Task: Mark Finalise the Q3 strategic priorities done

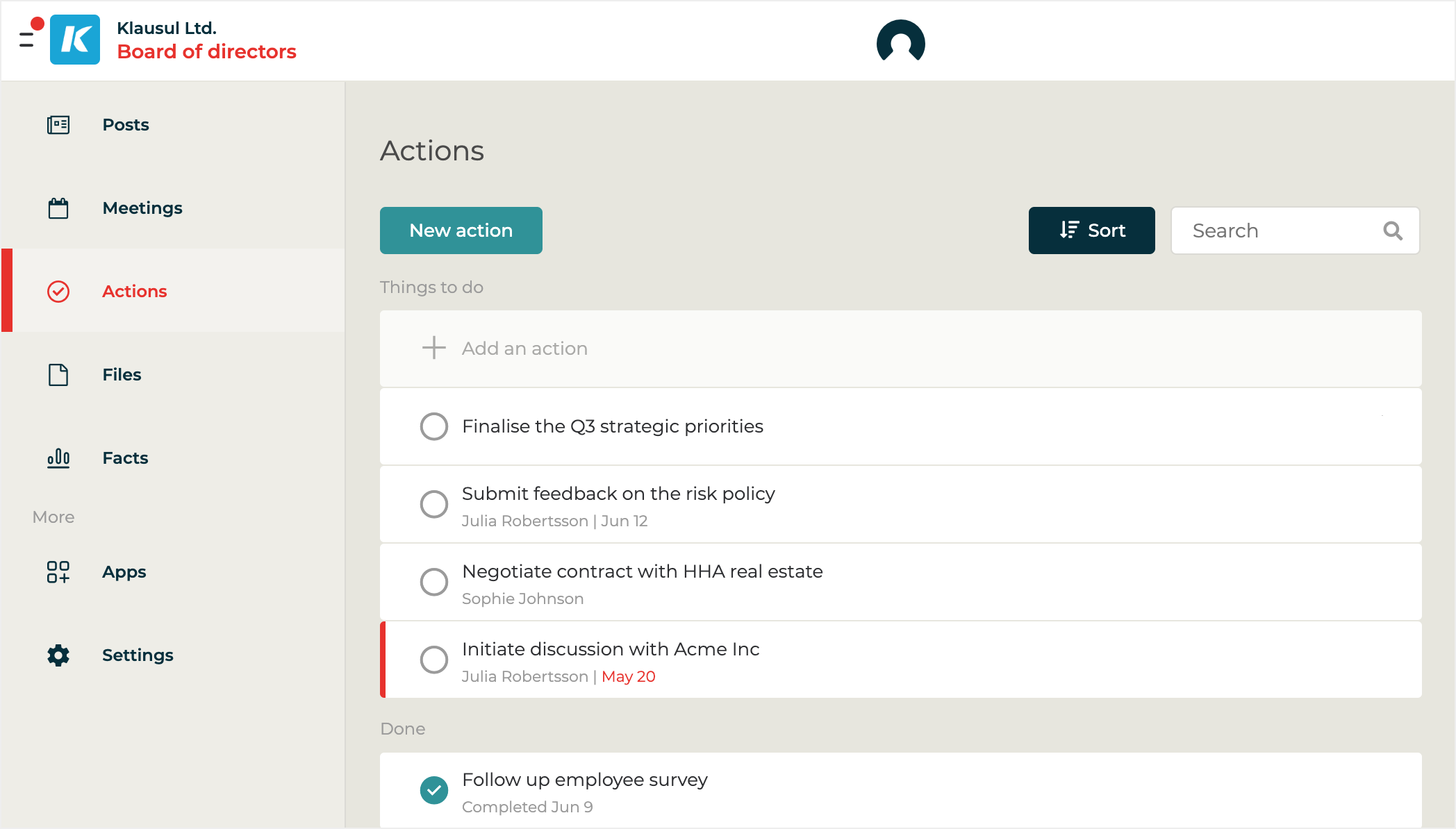Action: 434,426
